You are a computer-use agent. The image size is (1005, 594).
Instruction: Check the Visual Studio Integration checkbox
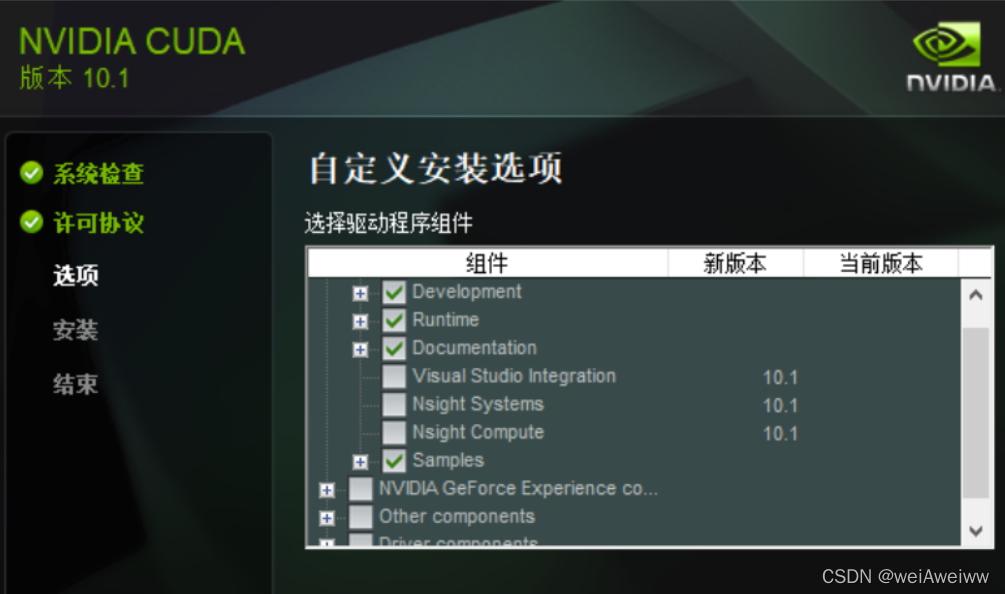394,377
